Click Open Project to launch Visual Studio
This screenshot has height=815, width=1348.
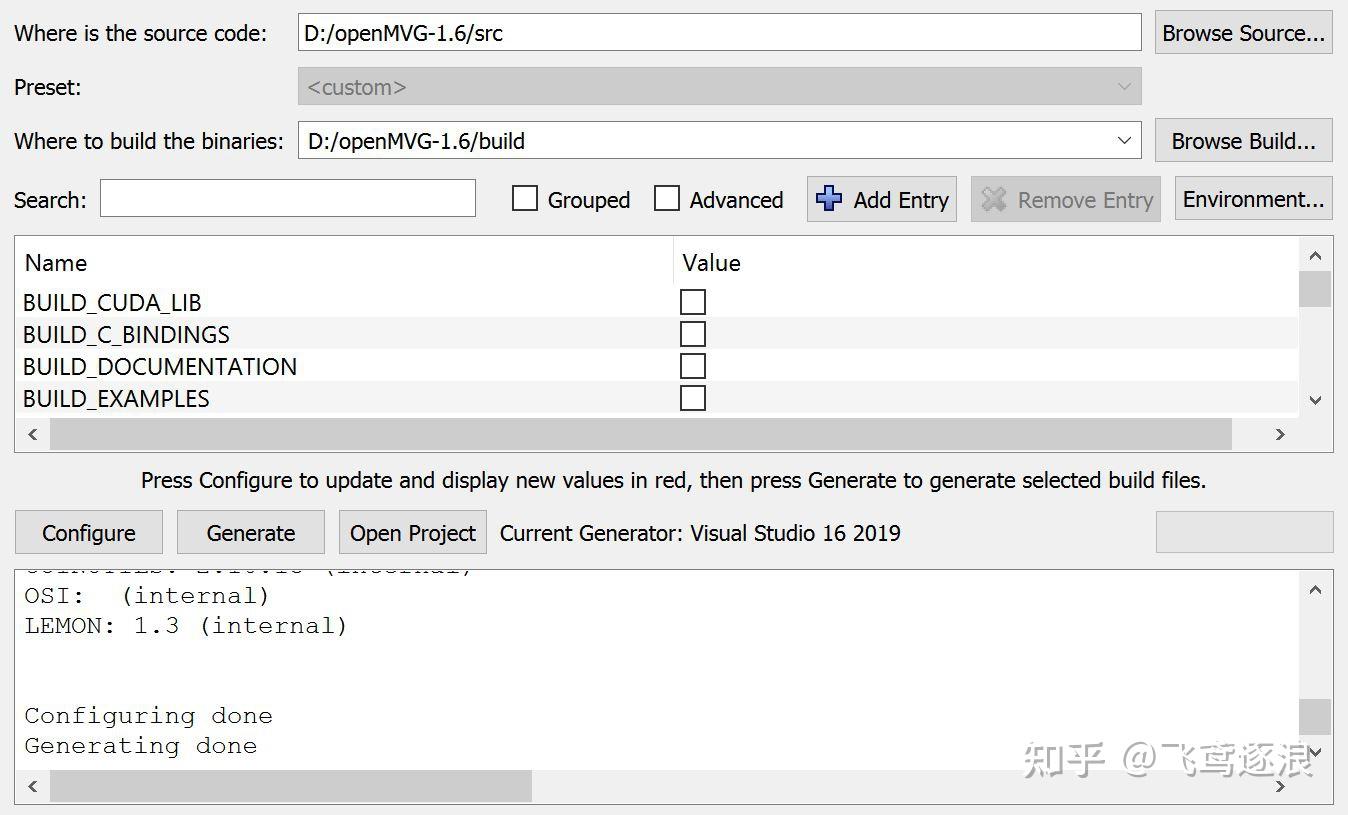coord(412,532)
